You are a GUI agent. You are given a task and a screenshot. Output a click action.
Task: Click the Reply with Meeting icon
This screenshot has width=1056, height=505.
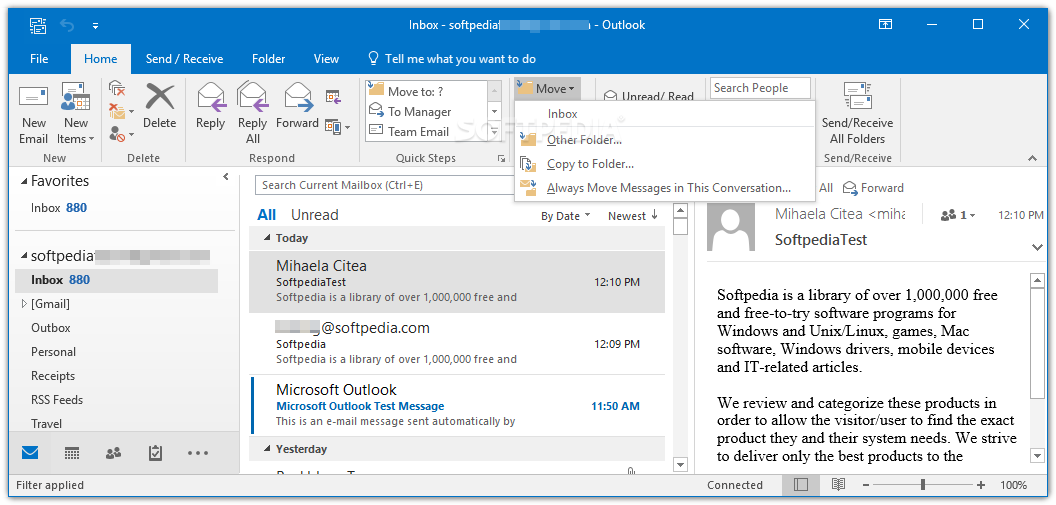(x=333, y=96)
